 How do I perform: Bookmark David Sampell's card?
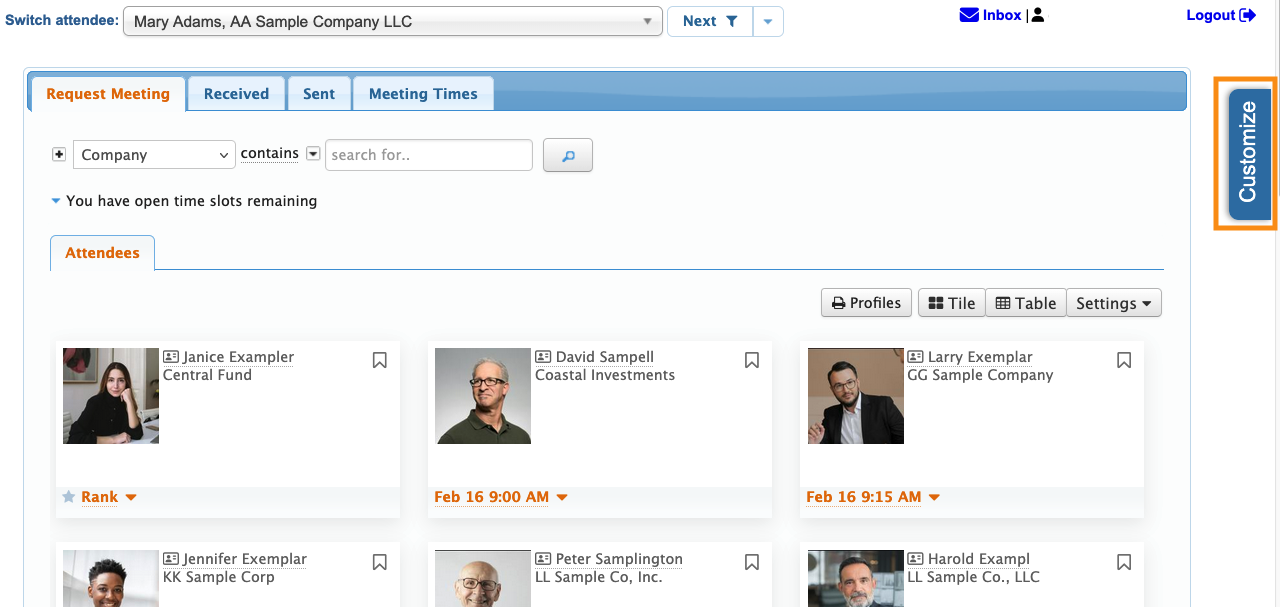(x=752, y=360)
